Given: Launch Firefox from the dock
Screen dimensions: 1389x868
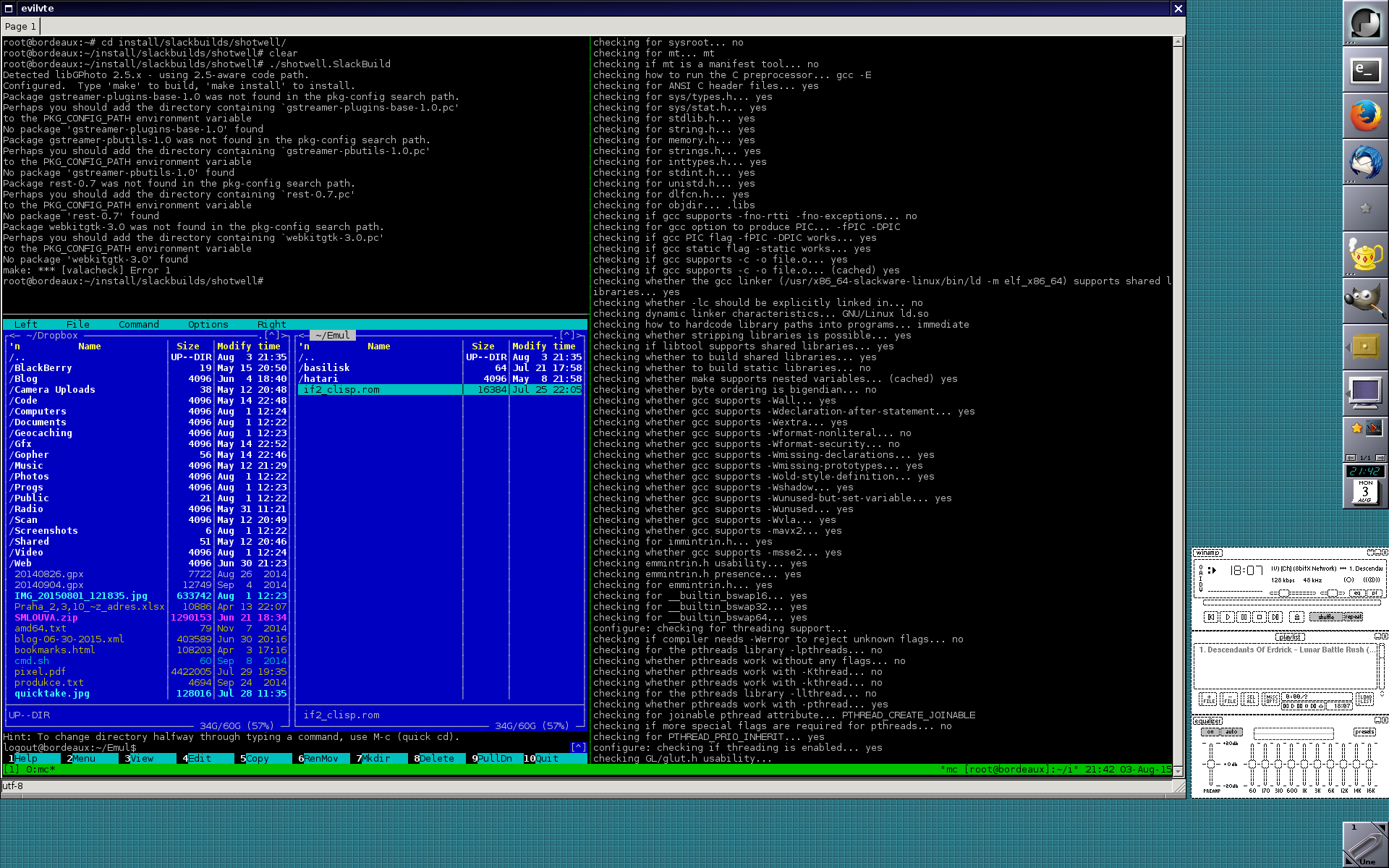Looking at the screenshot, I should click(1365, 116).
